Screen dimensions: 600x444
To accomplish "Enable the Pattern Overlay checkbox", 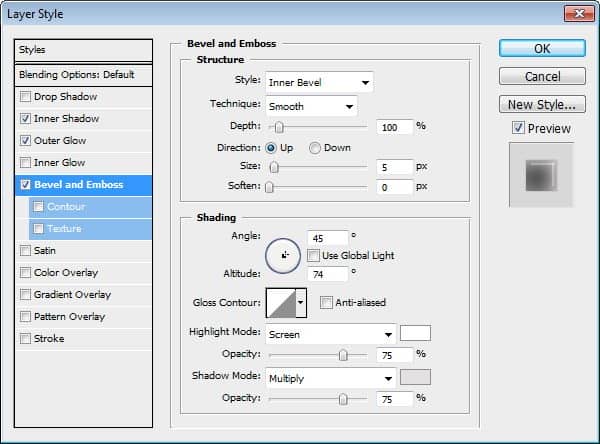I will point(25,317).
